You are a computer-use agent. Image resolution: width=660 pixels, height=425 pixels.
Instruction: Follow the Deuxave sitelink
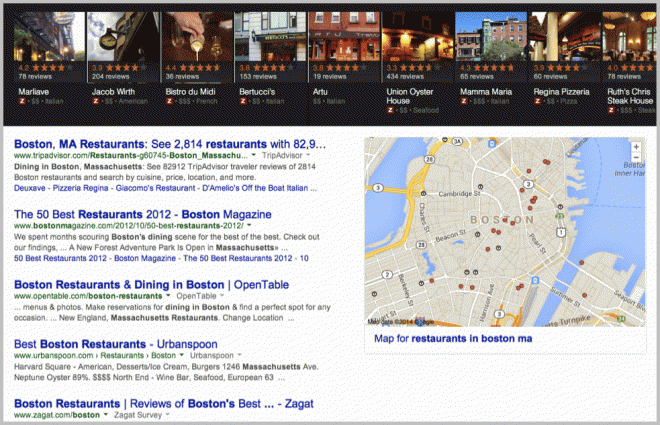coord(29,188)
